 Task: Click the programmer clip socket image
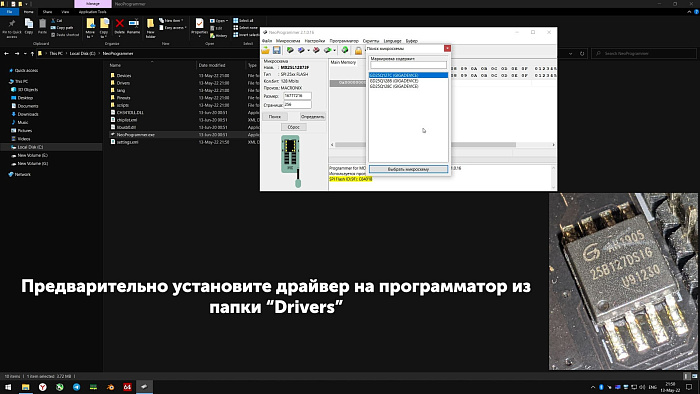(x=292, y=161)
